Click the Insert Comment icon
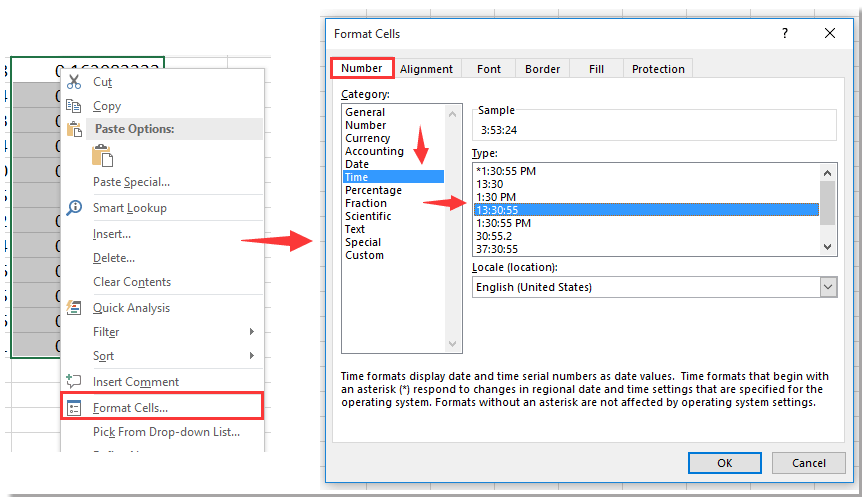This screenshot has height=497, width=862. click(x=74, y=382)
